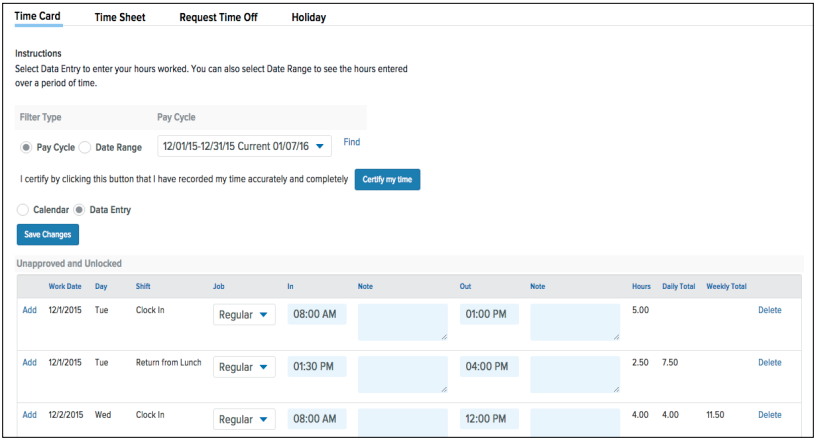This screenshot has width=819, height=443.
Task: Click the Unapproved and Unlocked section heading
Action: tap(69, 264)
